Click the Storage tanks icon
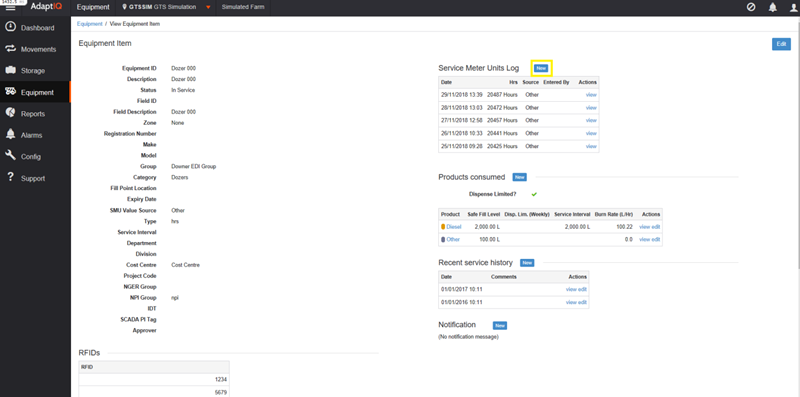The width and height of the screenshot is (800, 397). tap(10, 70)
